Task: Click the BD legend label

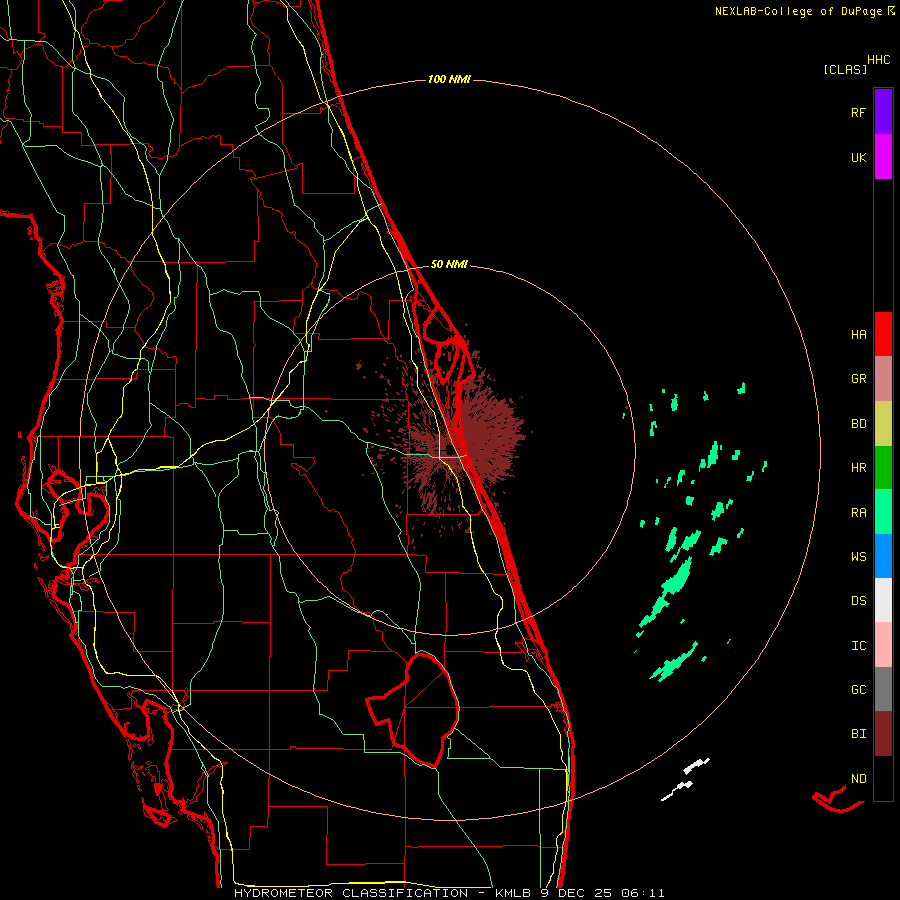Action: click(x=858, y=424)
